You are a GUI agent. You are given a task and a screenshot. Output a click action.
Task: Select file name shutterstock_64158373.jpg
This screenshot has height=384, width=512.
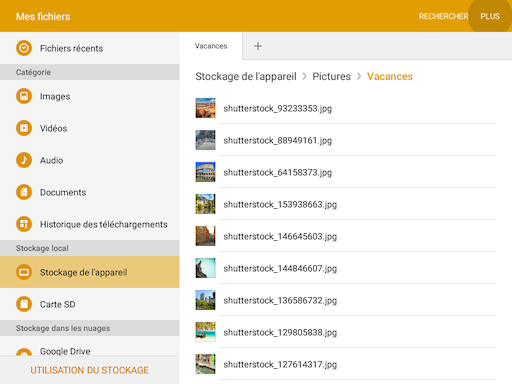tap(278, 173)
